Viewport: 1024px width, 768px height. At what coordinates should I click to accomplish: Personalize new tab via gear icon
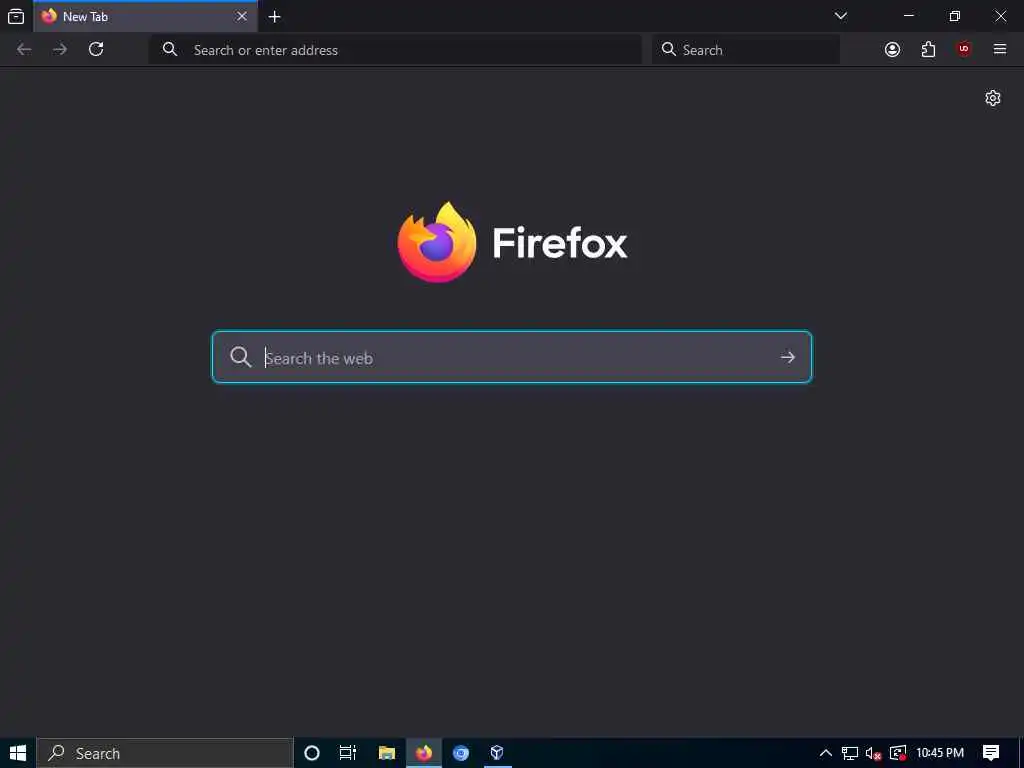click(x=993, y=99)
